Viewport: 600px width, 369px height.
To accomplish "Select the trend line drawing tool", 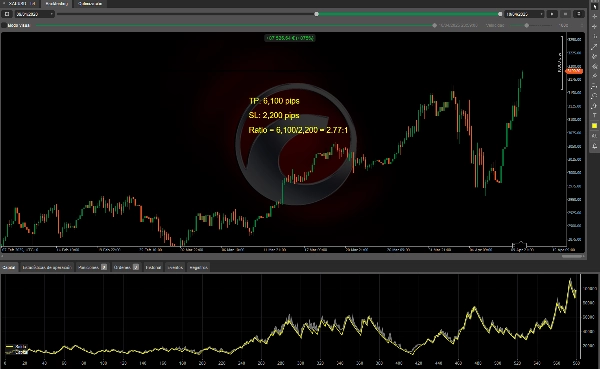I will click(x=594, y=46).
